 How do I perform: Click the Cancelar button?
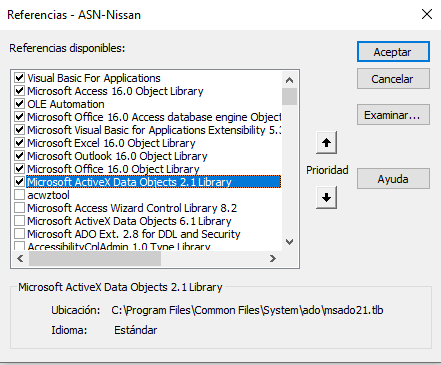(x=393, y=79)
